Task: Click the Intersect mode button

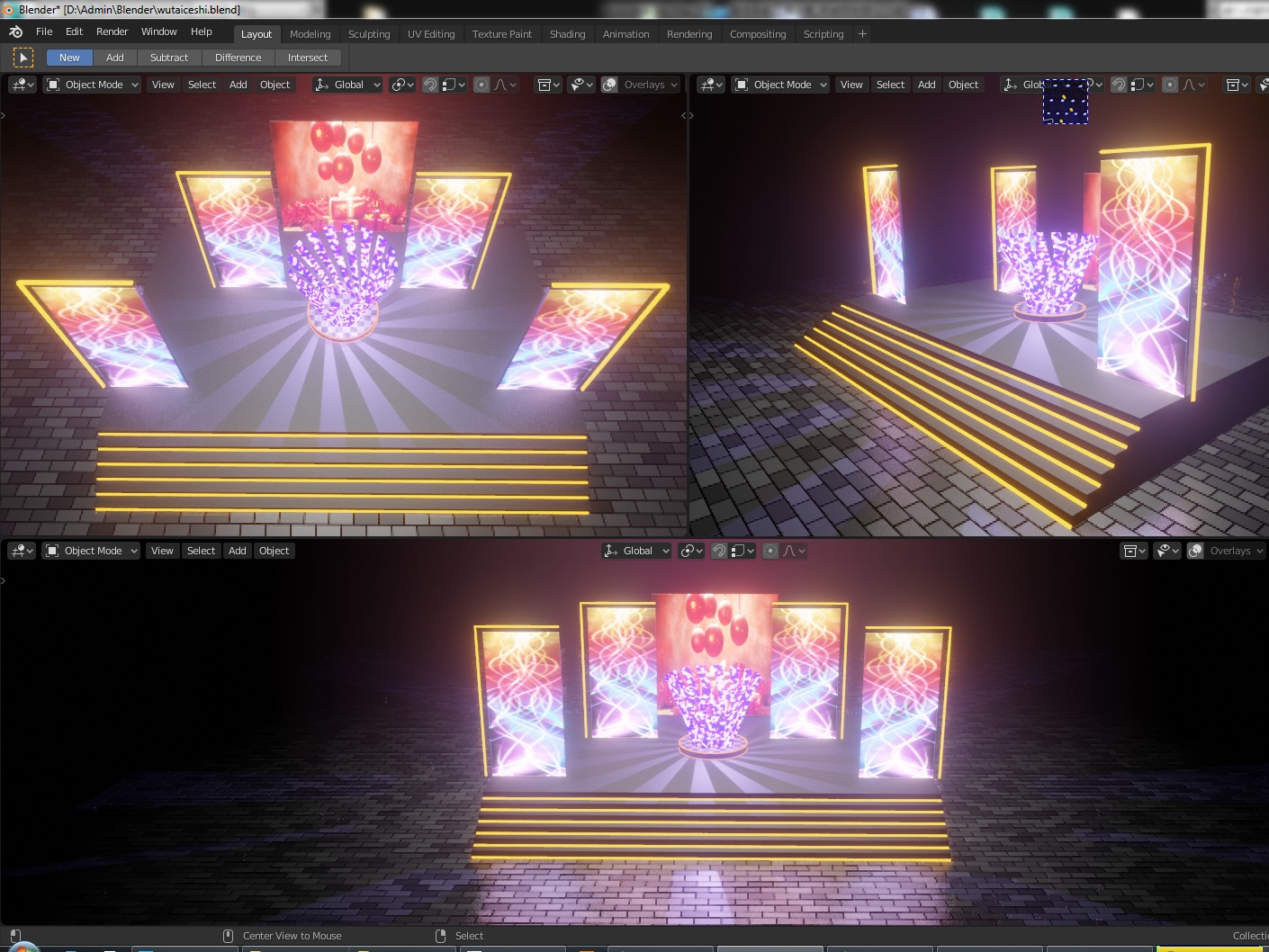Action: [x=308, y=57]
